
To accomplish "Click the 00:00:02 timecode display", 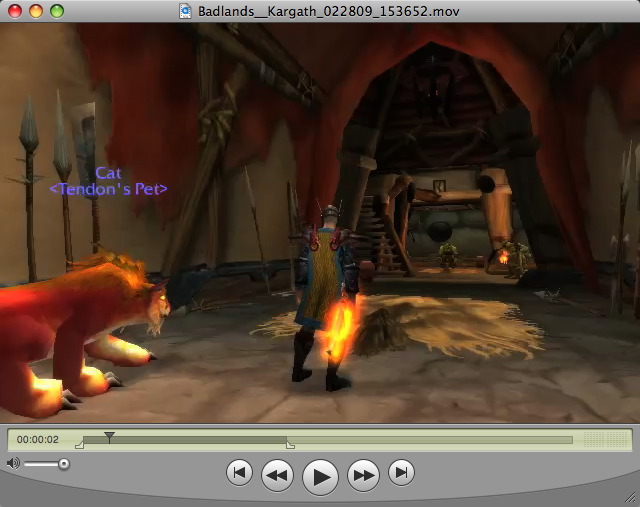I will click(38, 439).
